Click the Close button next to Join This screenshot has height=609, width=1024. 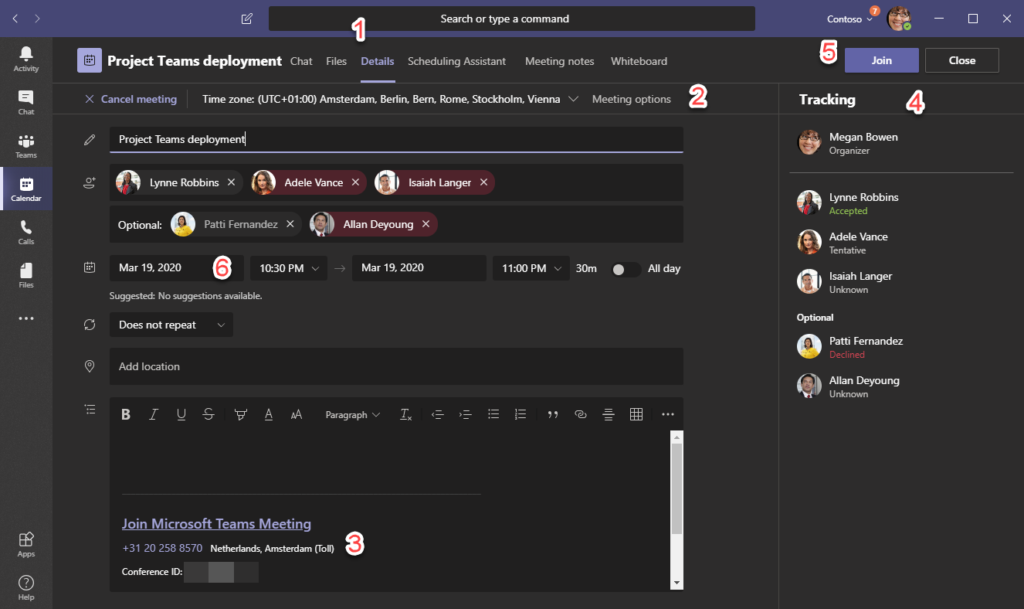962,60
